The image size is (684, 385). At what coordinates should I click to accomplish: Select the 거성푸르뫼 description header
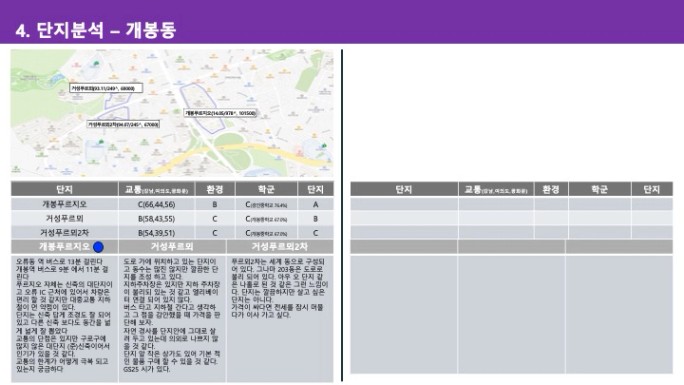pos(172,247)
